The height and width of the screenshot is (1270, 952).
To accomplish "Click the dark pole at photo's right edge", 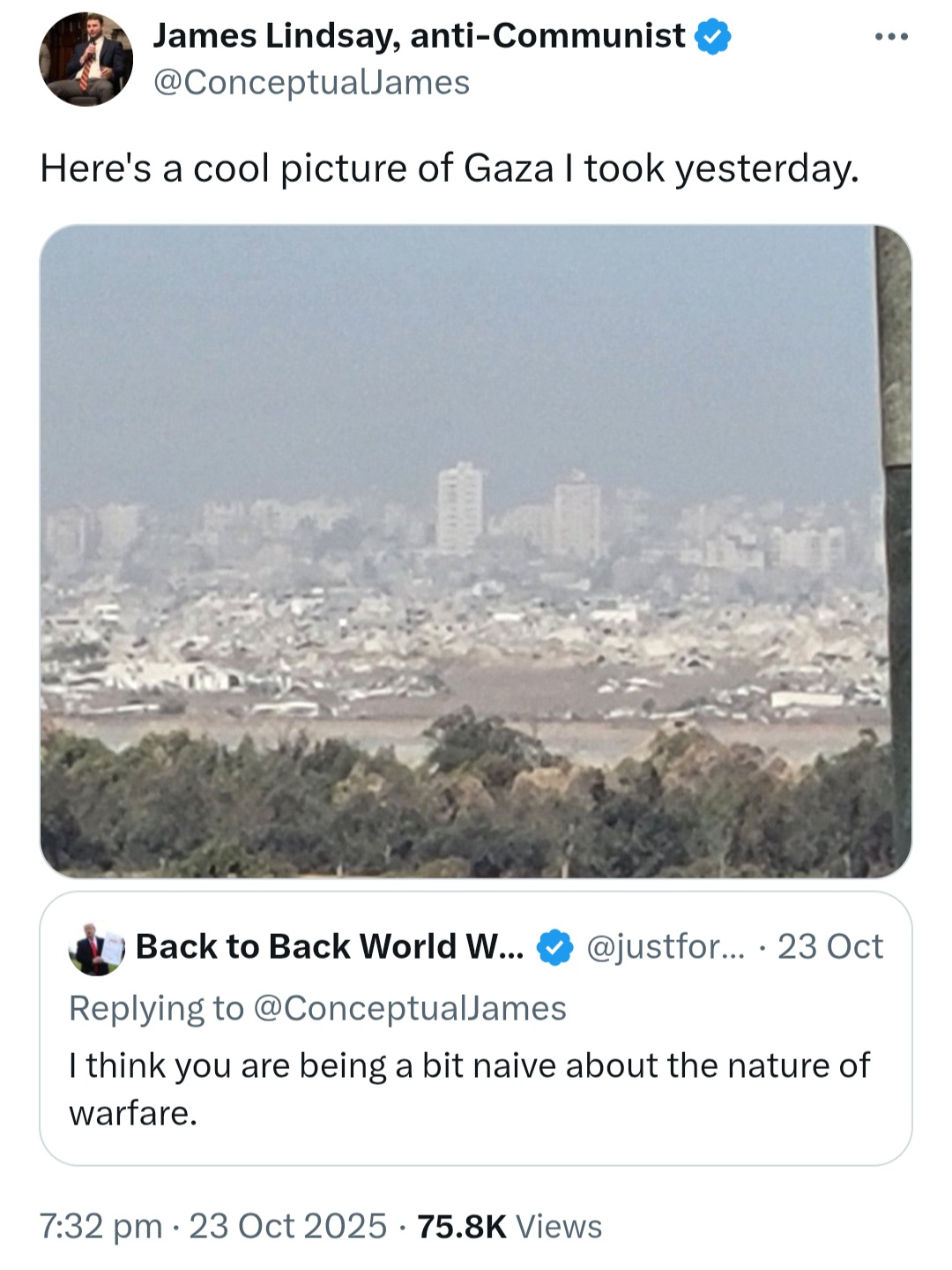I will (x=894, y=547).
